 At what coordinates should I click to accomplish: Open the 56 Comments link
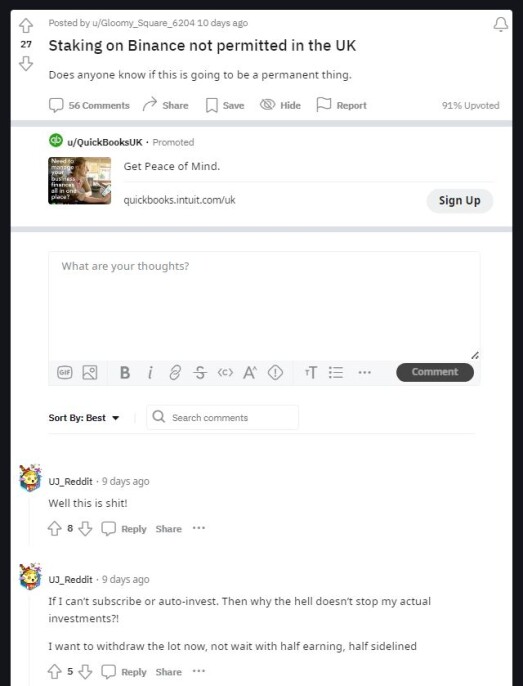(89, 105)
